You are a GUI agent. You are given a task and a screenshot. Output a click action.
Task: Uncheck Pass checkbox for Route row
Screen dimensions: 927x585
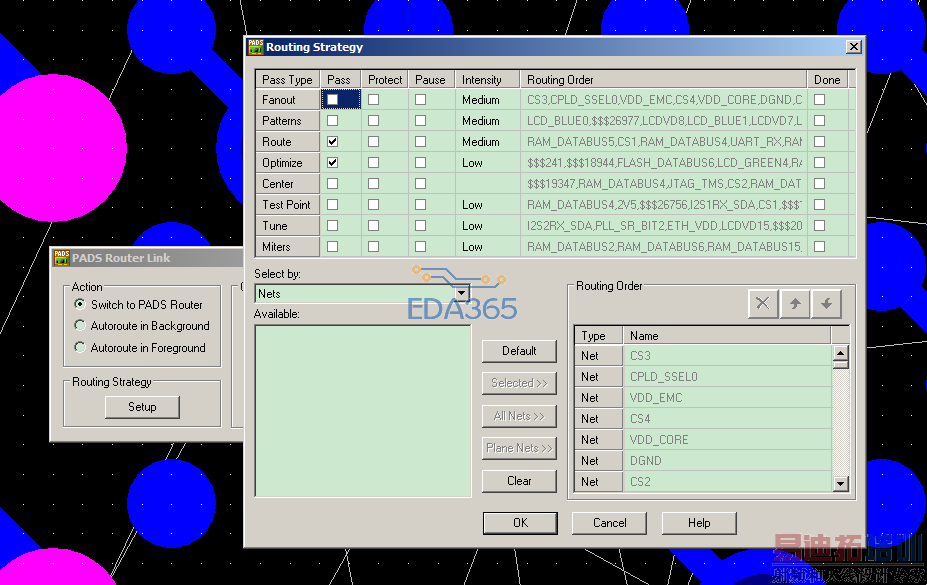pyautogui.click(x=333, y=142)
